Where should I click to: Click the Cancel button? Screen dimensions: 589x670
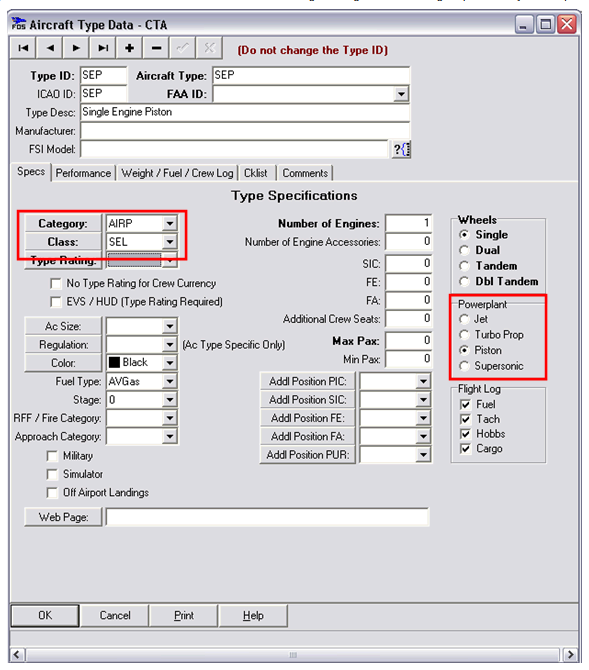115,616
